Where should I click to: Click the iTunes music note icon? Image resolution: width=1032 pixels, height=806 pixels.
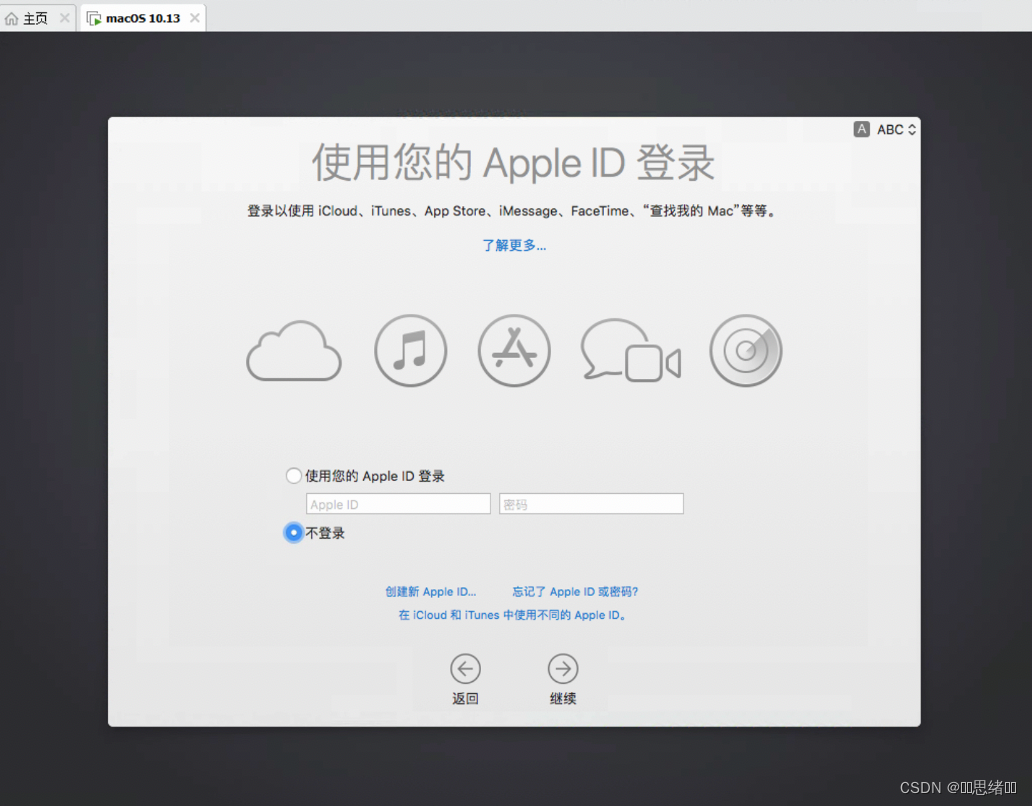pos(411,350)
